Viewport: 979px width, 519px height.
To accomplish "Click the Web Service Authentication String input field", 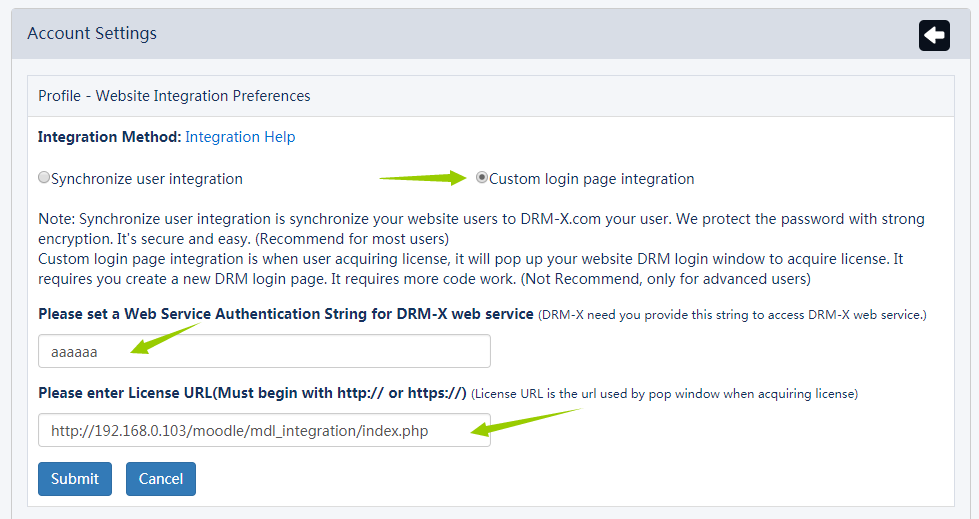I will [x=264, y=351].
